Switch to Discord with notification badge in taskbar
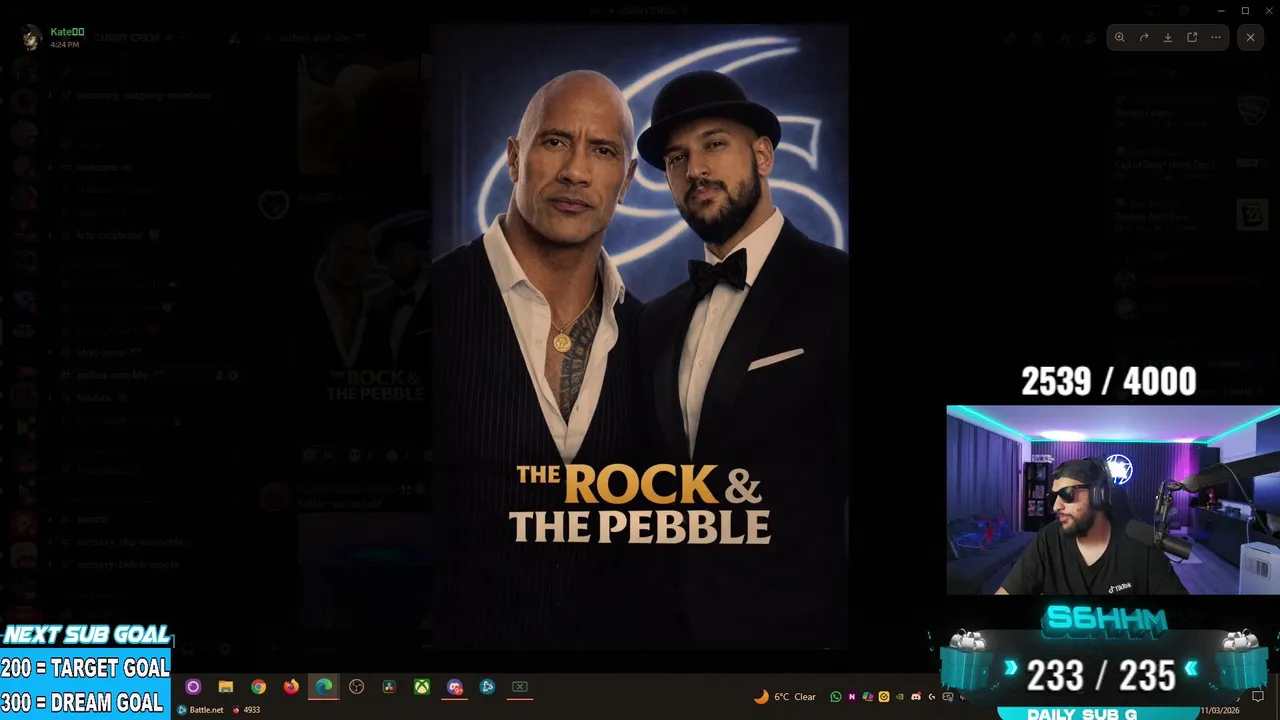Viewport: 1280px width, 720px height. [x=455, y=687]
